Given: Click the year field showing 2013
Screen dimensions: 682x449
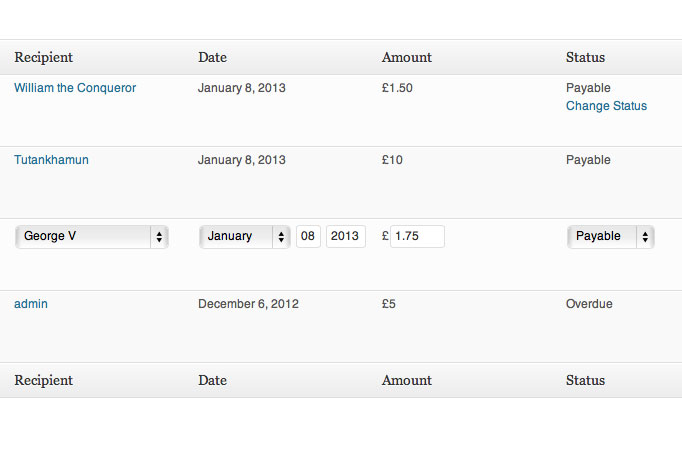Looking at the screenshot, I should [x=345, y=236].
